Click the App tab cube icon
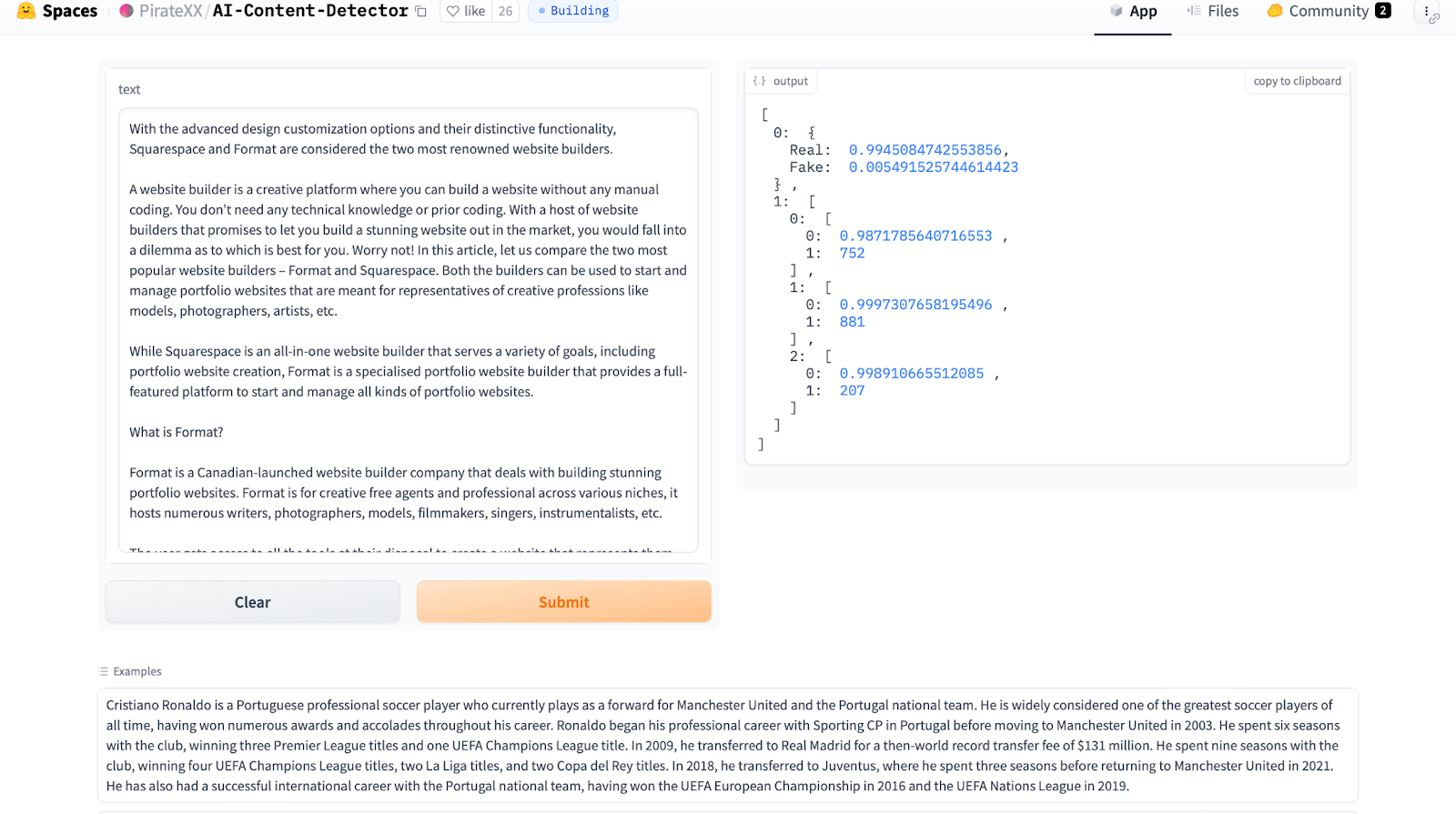 click(1117, 11)
